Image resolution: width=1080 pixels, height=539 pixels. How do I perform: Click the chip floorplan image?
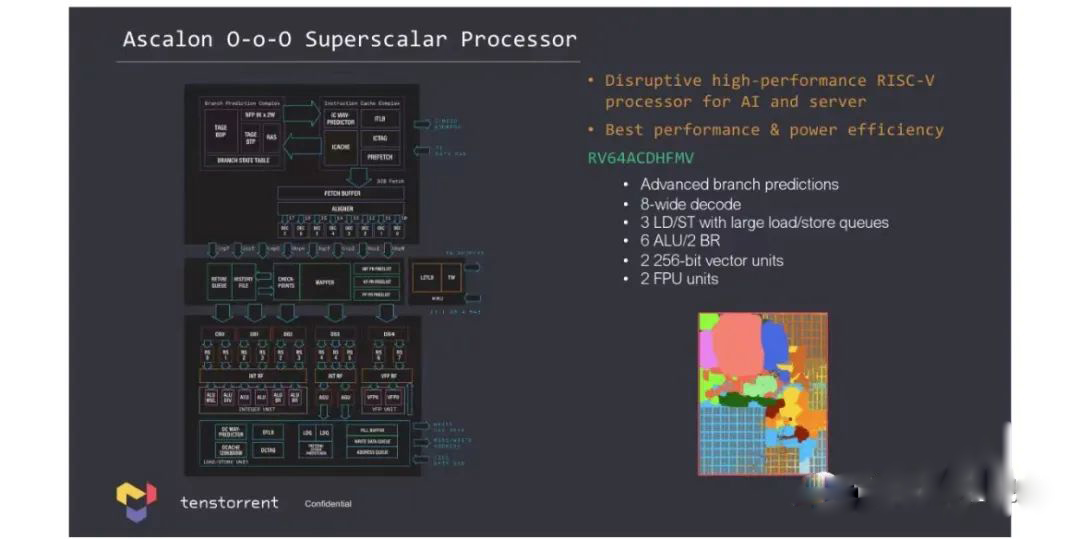[763, 394]
